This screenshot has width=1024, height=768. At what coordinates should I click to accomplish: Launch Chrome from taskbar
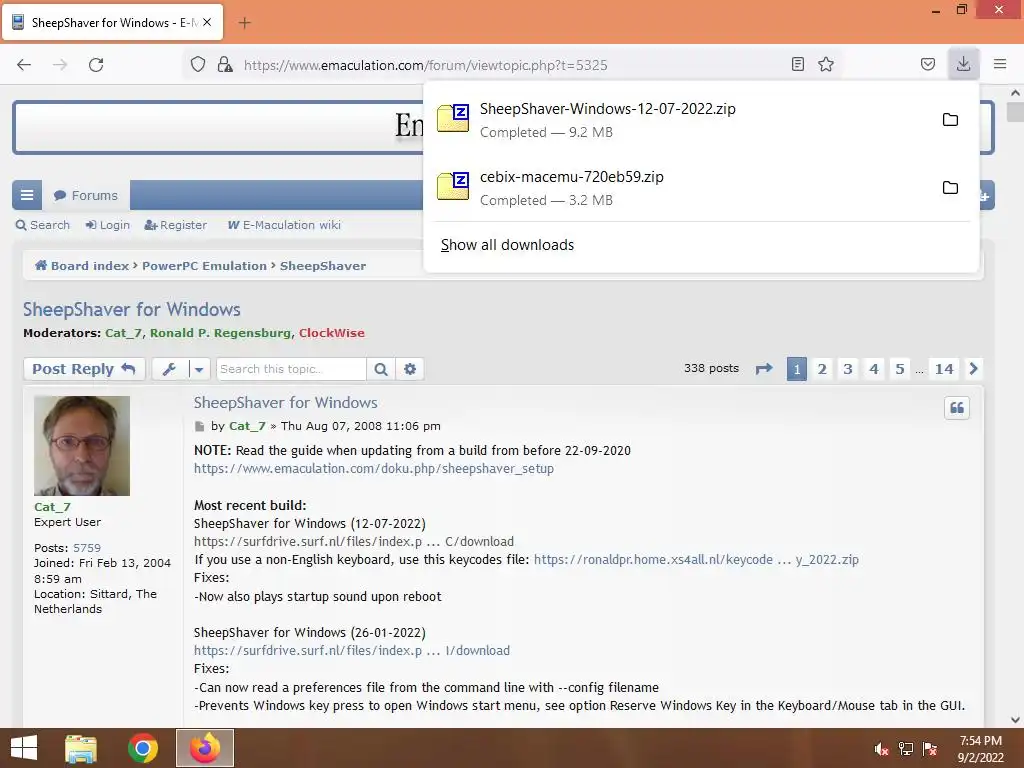click(x=143, y=748)
